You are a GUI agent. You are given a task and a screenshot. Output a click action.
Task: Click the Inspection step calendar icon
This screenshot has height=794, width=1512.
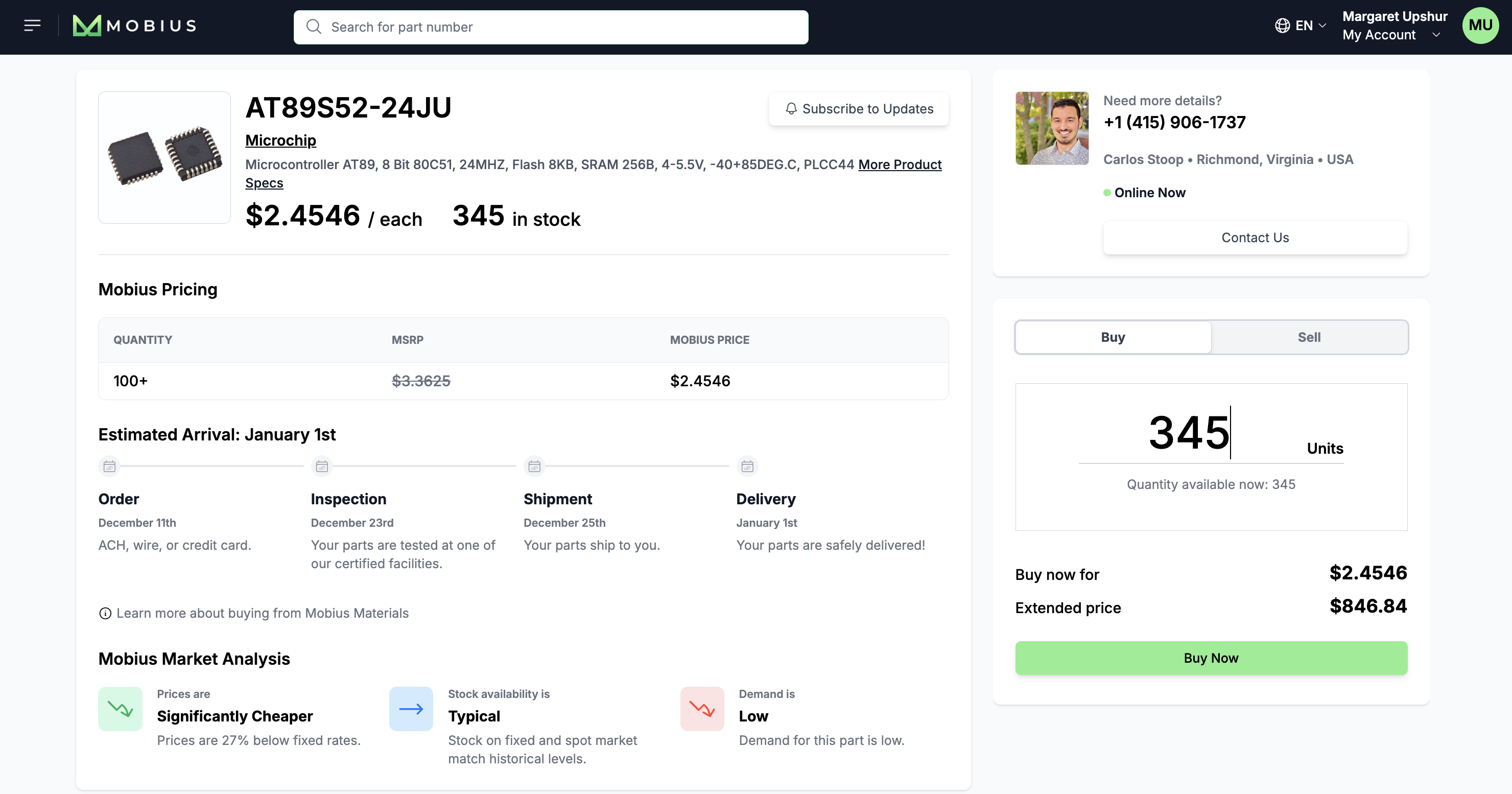pos(322,466)
